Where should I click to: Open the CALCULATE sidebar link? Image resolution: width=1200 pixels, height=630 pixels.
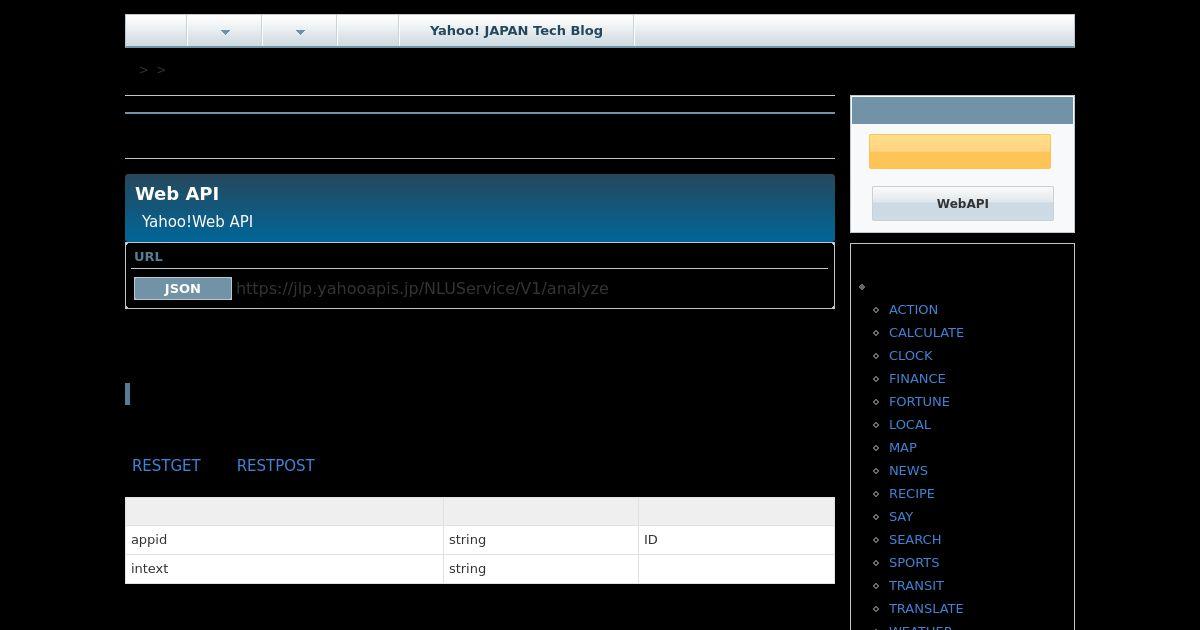coord(926,332)
